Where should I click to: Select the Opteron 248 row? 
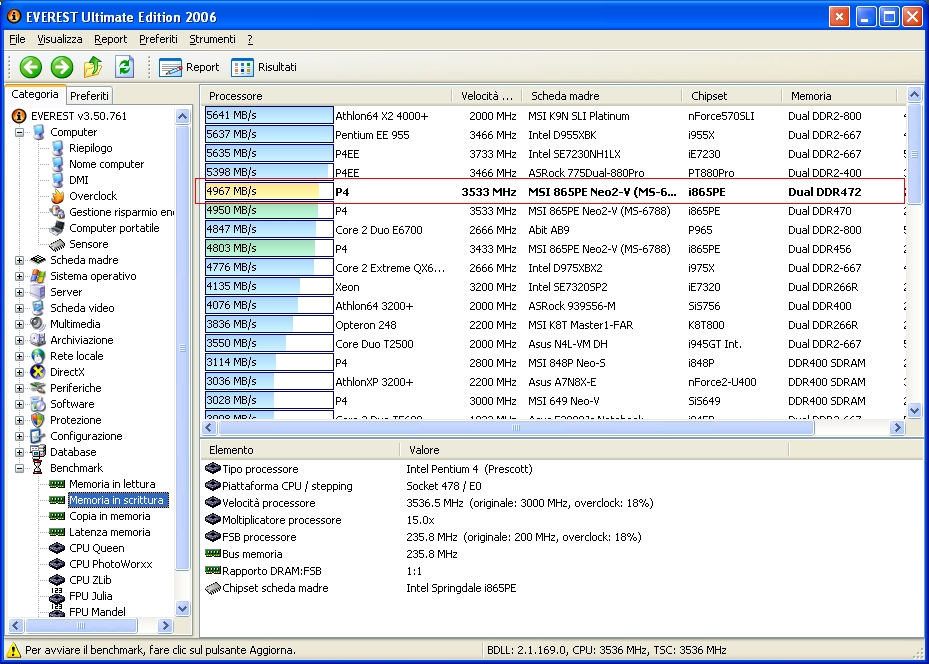pyautogui.click(x=554, y=325)
